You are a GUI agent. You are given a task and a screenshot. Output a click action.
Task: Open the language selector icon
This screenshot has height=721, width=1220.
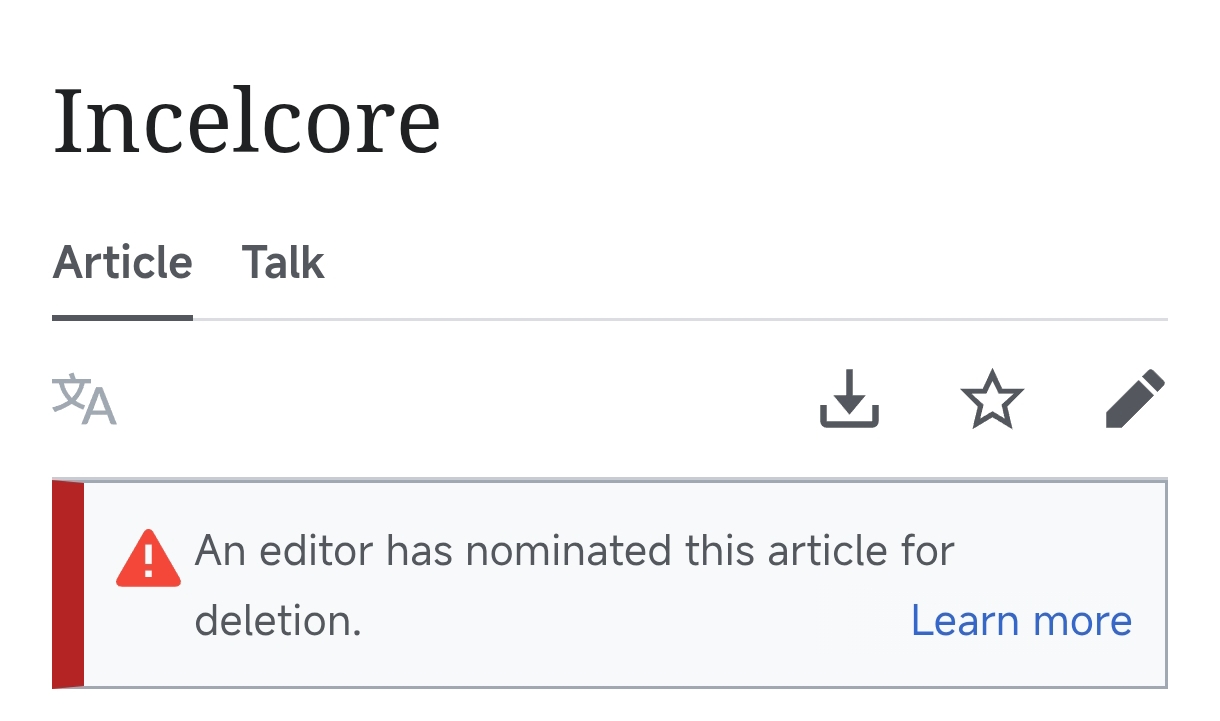tap(85, 399)
